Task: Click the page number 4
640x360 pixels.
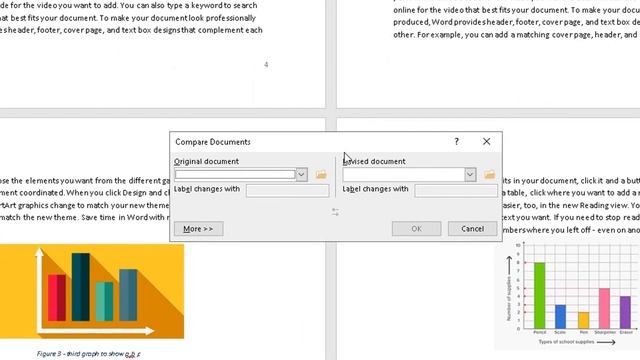Action: pos(266,64)
